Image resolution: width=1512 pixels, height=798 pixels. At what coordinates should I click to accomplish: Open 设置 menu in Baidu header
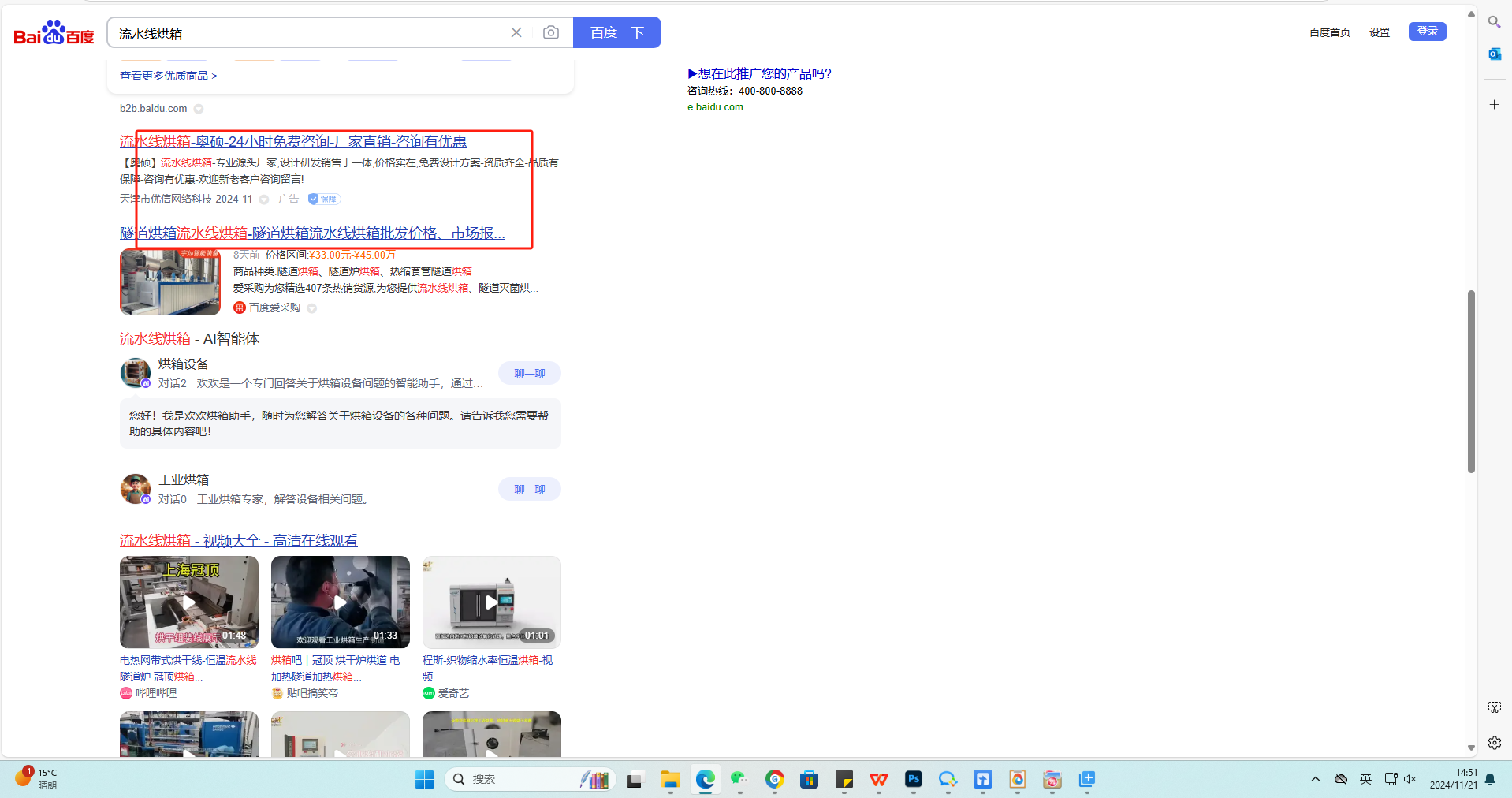coord(1379,32)
